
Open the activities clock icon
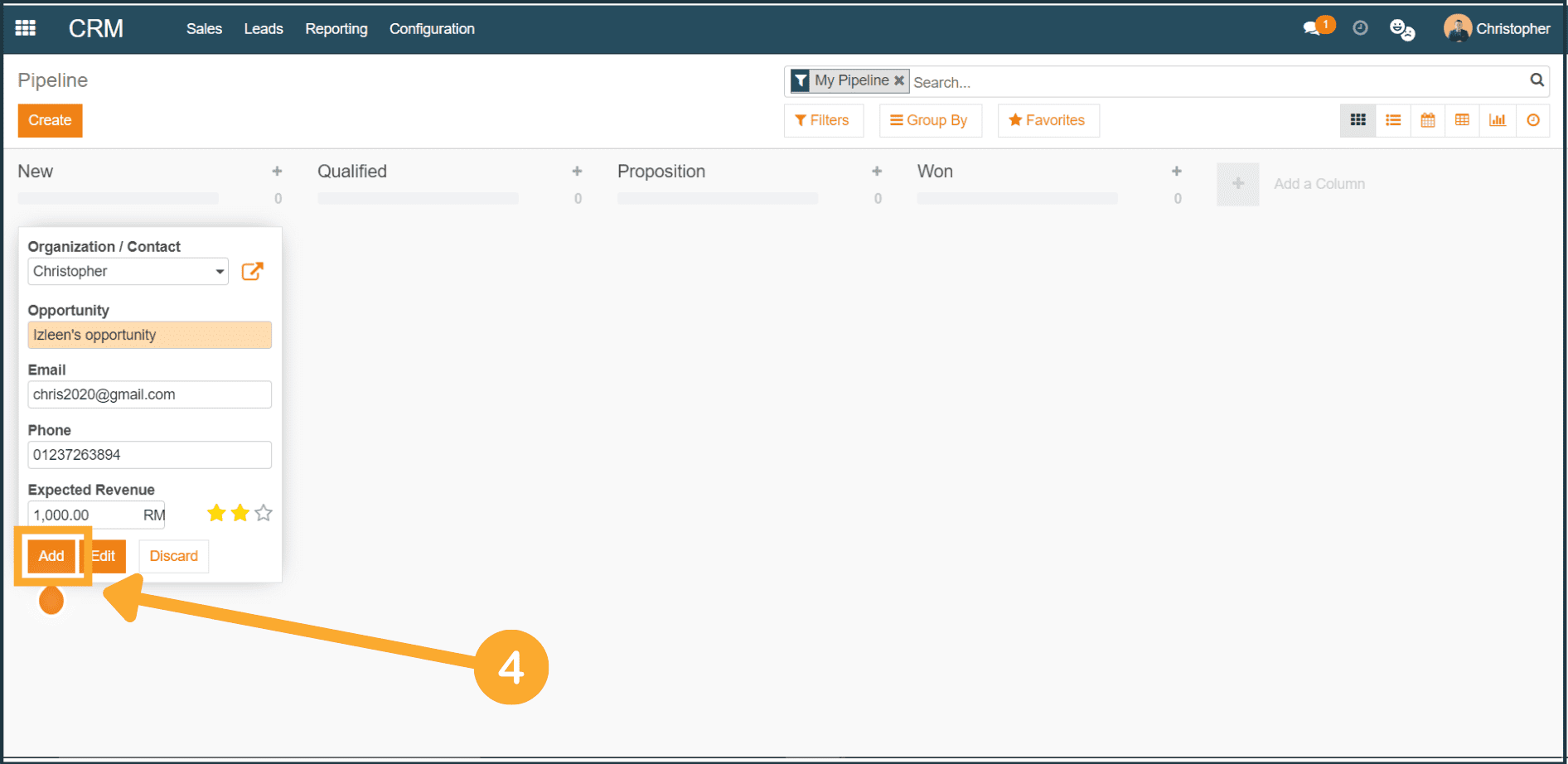tap(1360, 28)
